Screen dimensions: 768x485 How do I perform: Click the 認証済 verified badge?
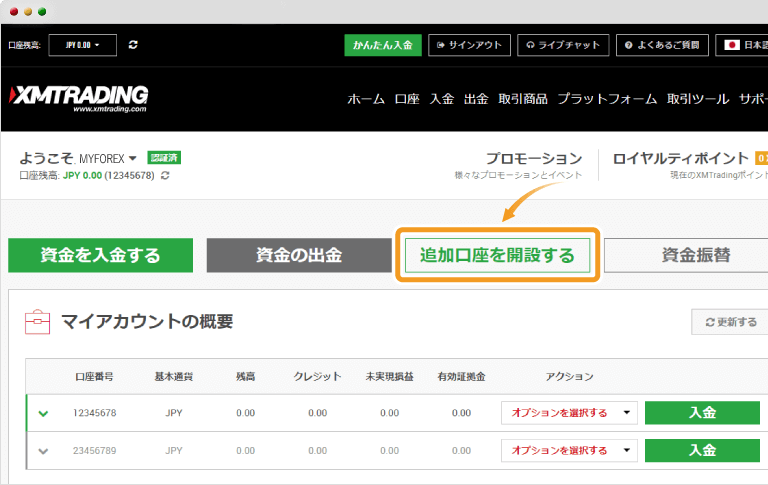(x=164, y=158)
